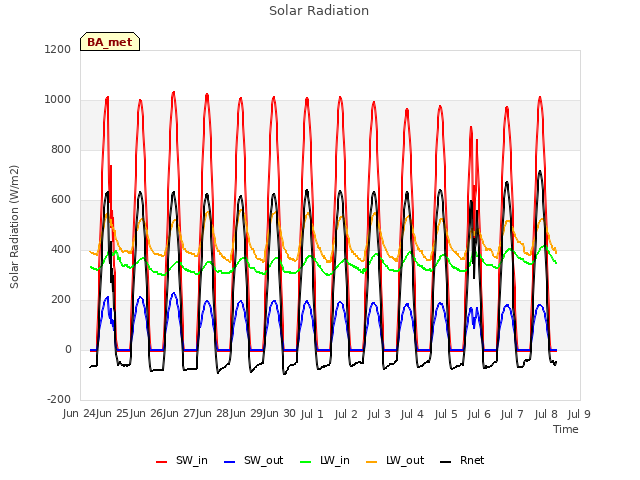Click the Jul 4 x-axis tick label
Viewport: 640px width, 480px height.
(412, 414)
